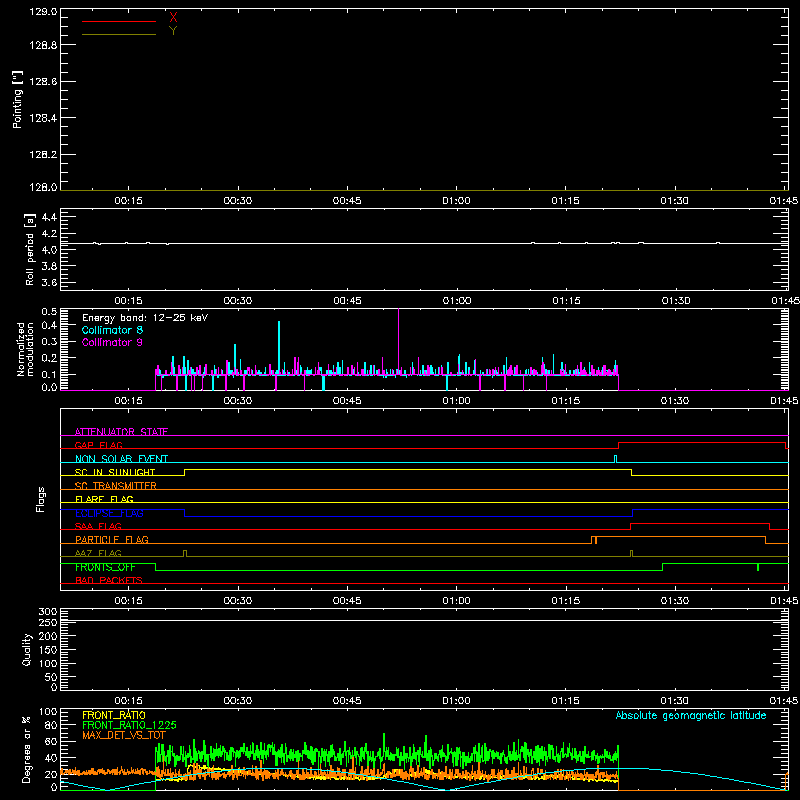Select the 'BAD_PACKETS' flag label
Screen dimensions: 800x800
(x=109, y=580)
